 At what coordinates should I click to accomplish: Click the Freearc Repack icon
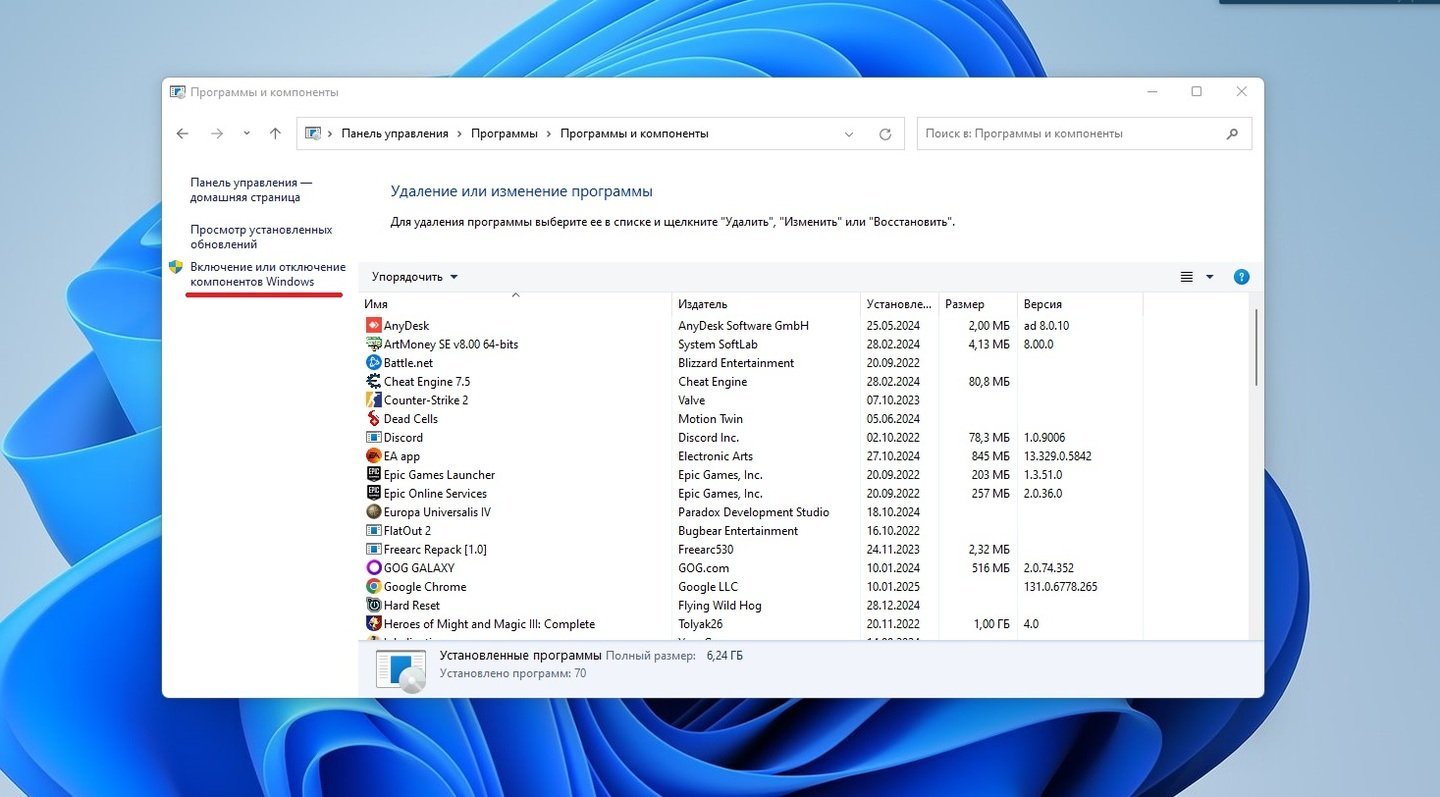click(374, 549)
